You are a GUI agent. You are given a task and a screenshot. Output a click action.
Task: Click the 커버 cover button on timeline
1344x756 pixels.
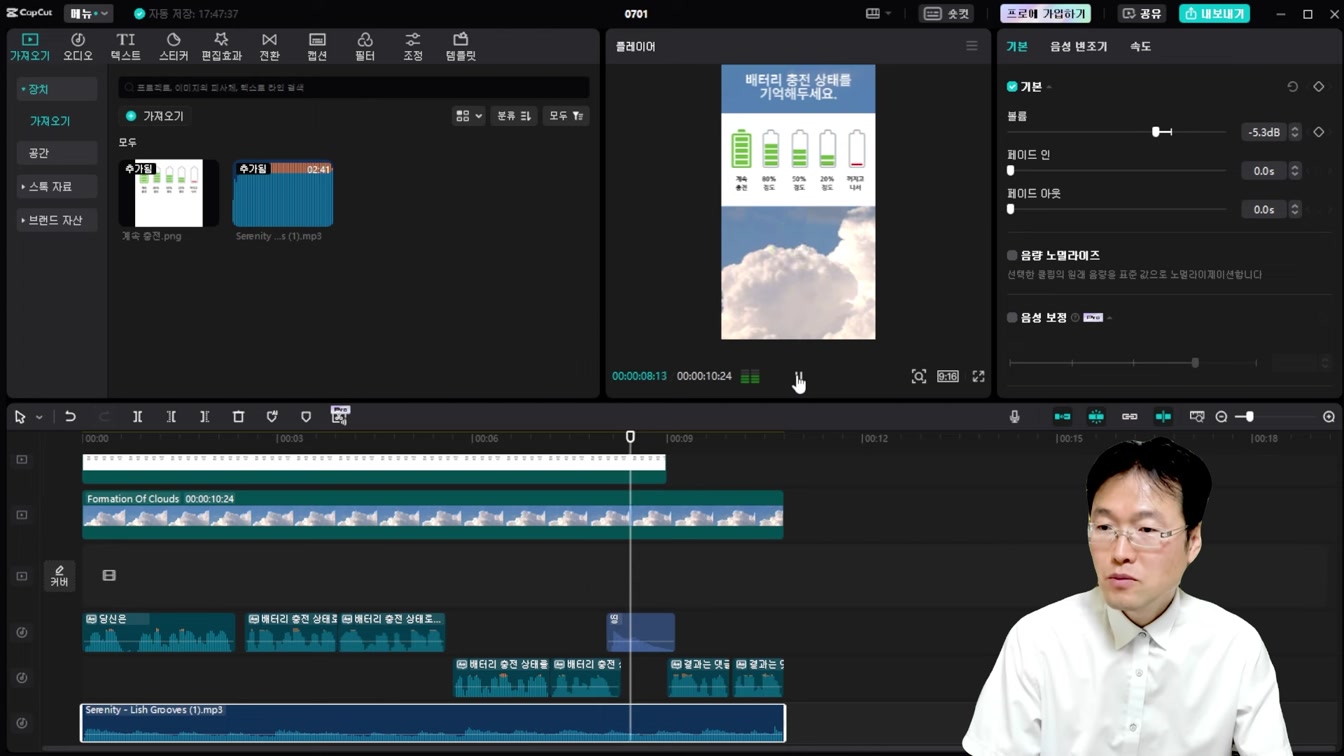59,576
